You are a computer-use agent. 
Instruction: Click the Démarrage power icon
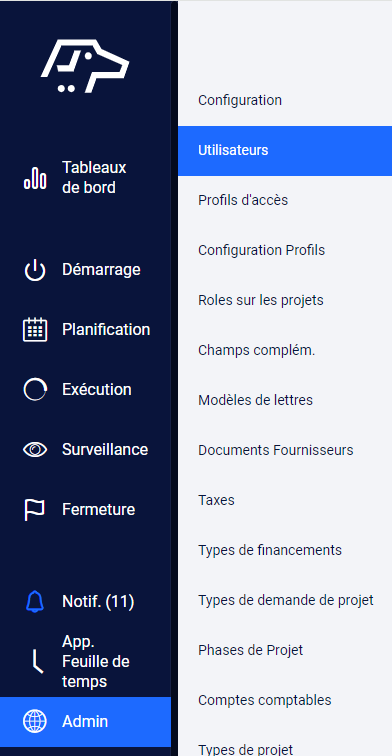tap(35, 270)
